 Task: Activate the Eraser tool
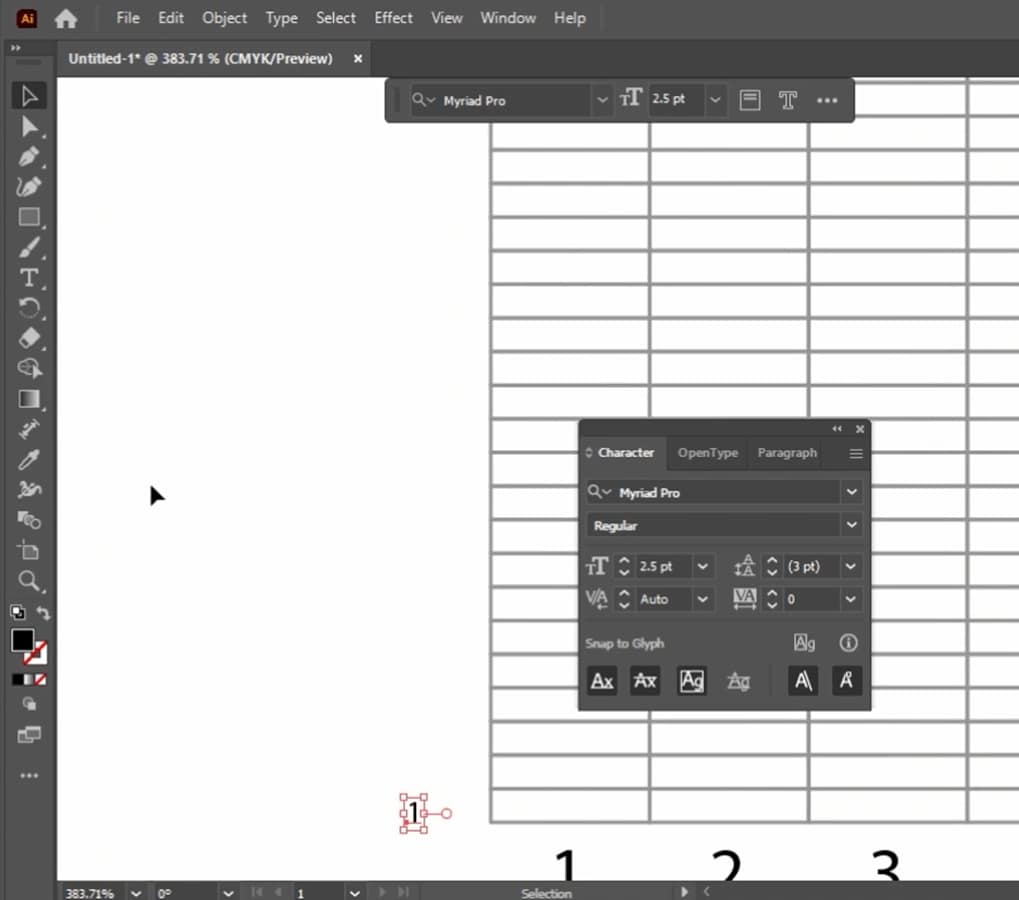click(x=29, y=338)
